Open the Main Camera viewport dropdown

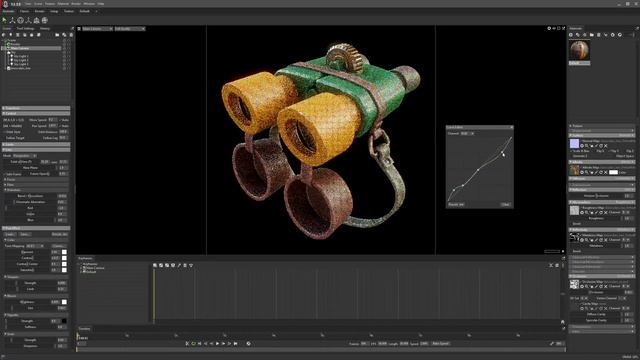coord(97,29)
